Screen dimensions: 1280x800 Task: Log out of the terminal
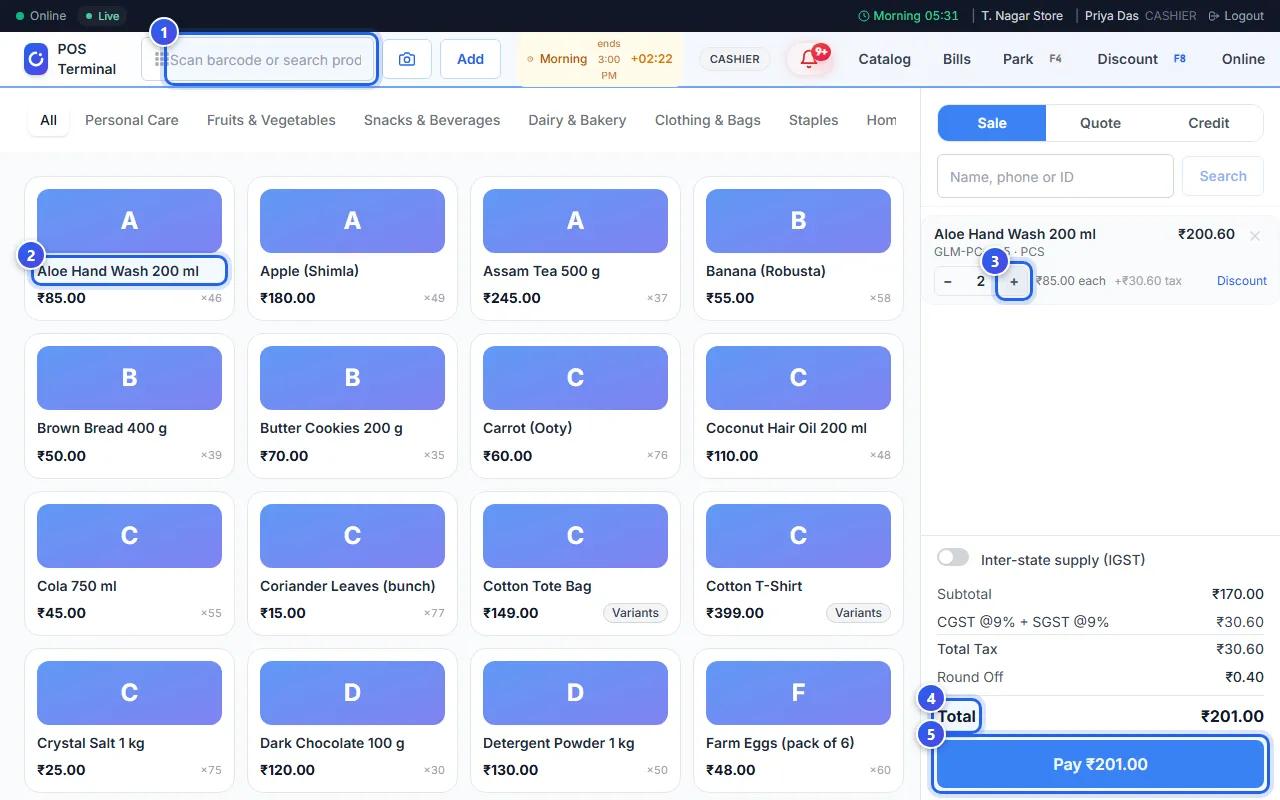click(x=1236, y=16)
